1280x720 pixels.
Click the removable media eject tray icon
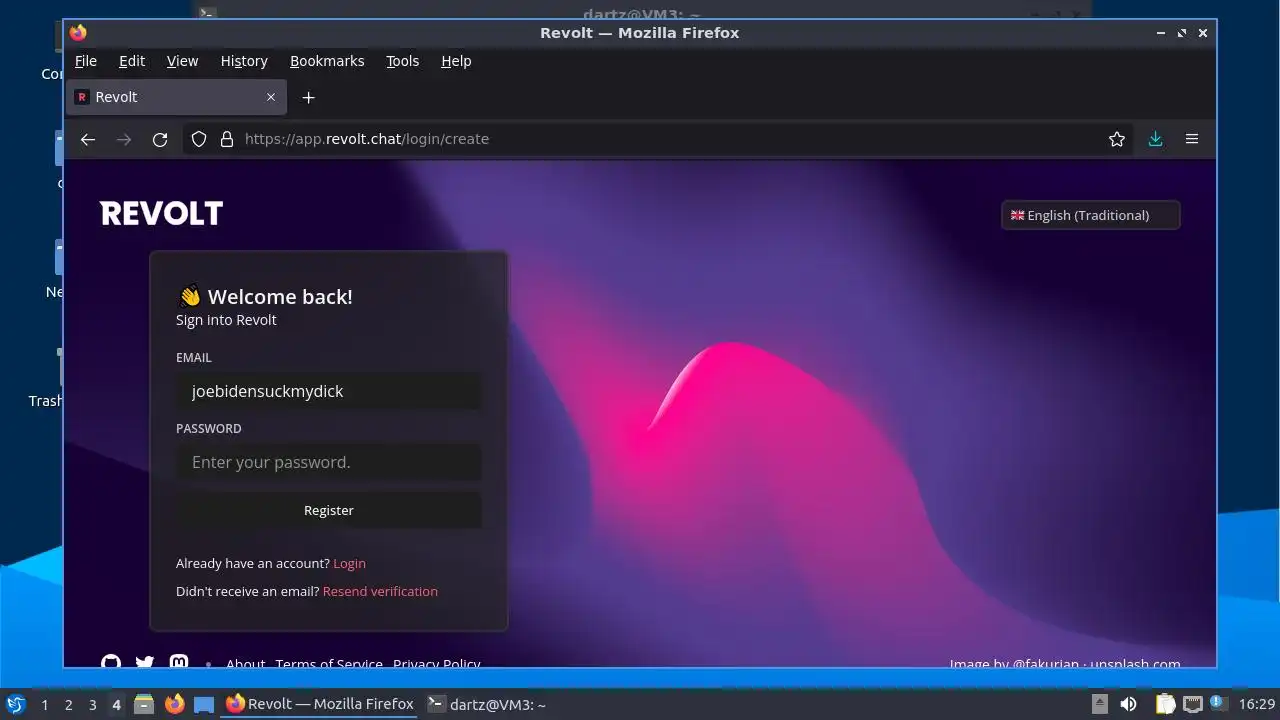click(x=1099, y=704)
